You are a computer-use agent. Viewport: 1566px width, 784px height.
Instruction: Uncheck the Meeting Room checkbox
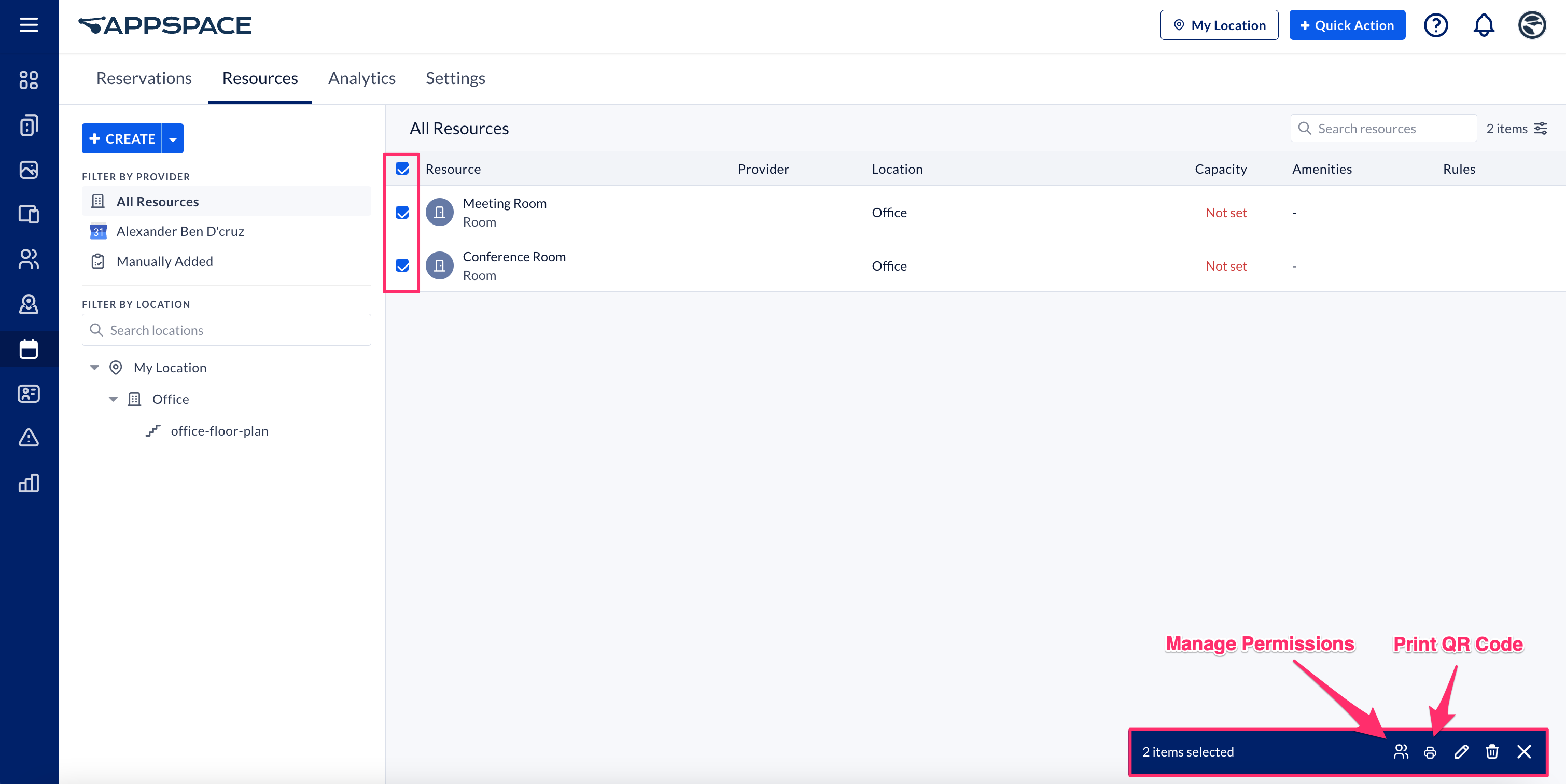pyautogui.click(x=402, y=212)
